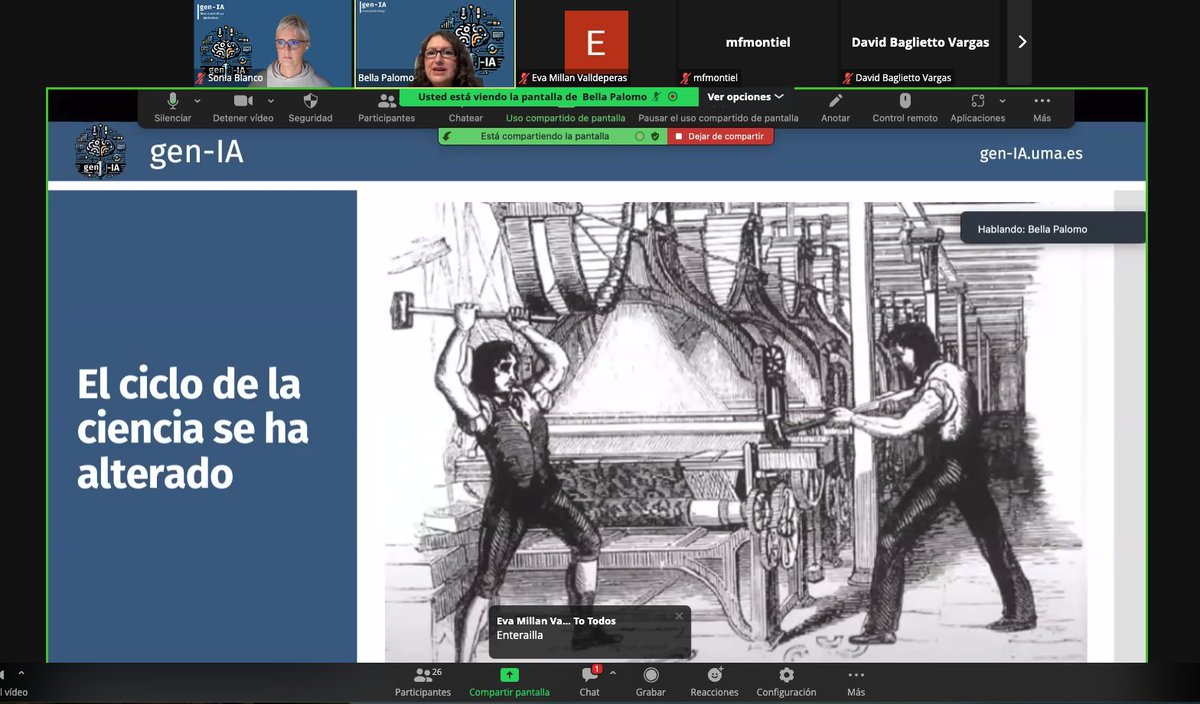
Task: Click Hablando: Bella Palomo indicator
Action: pyautogui.click(x=1052, y=228)
